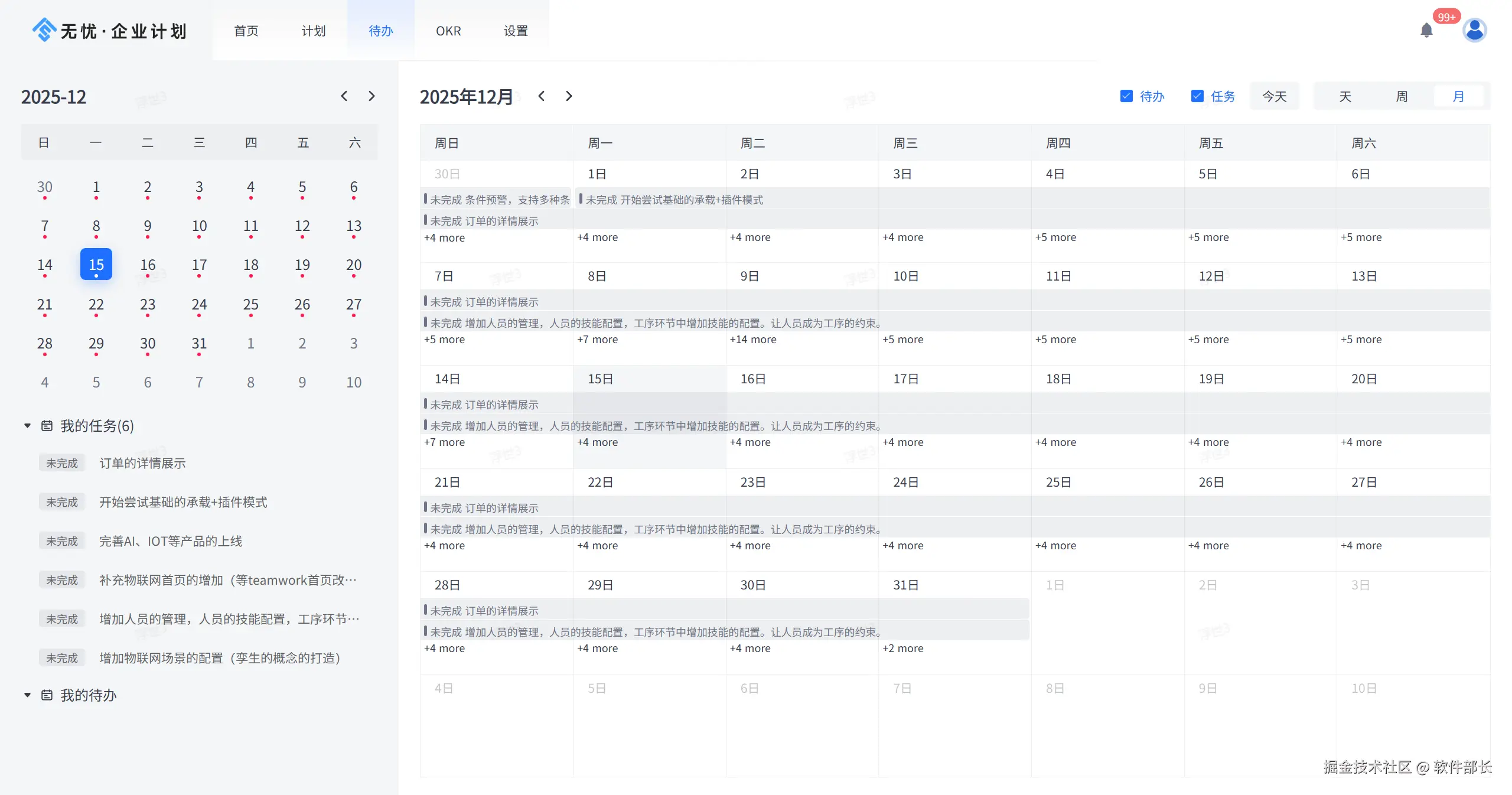
Task: Collapse the 我的任务(6) section
Action: (27, 426)
